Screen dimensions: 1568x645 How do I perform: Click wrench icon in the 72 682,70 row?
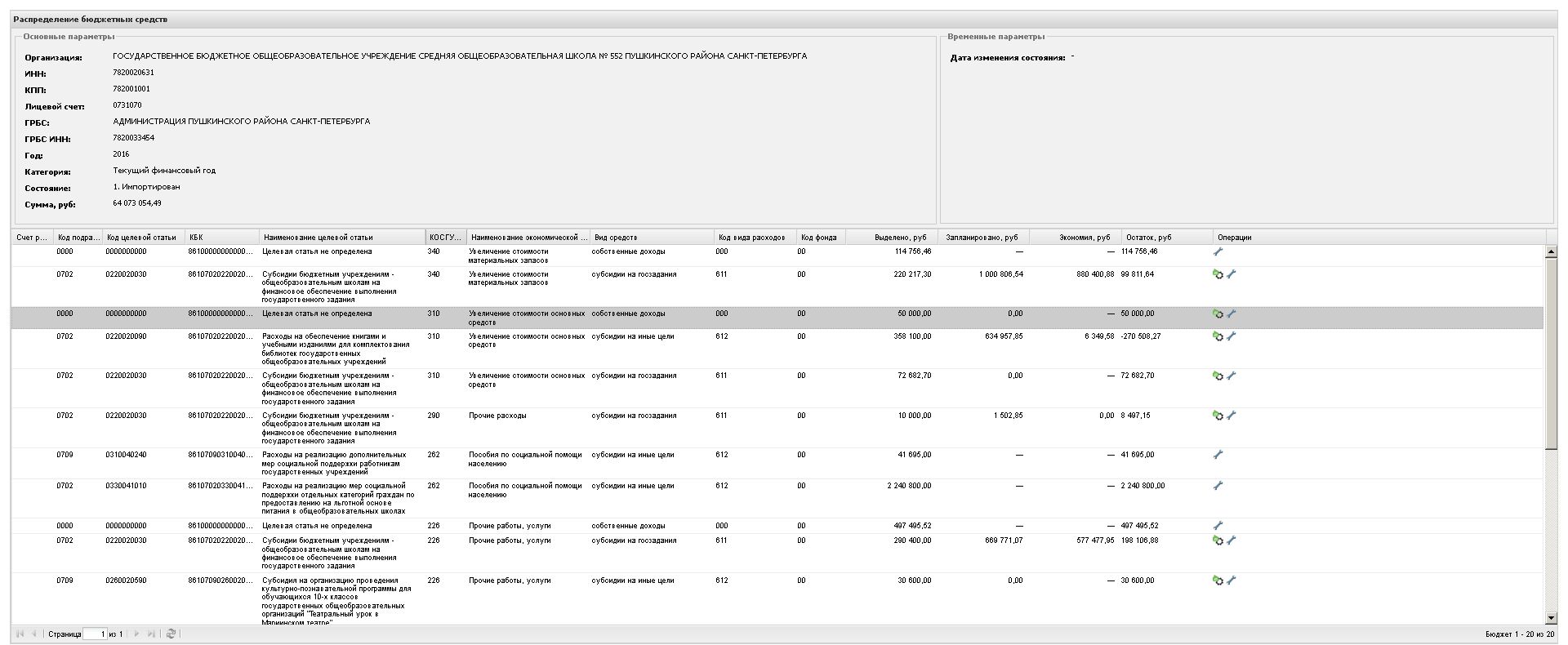click(1232, 376)
